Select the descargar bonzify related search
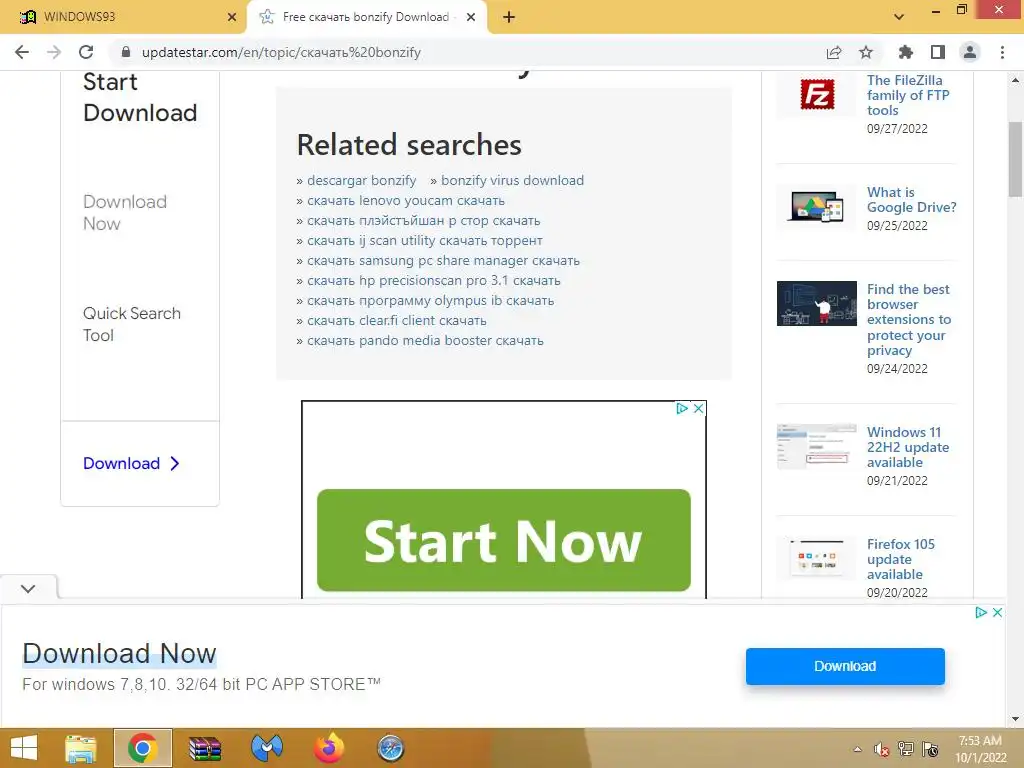1024x768 pixels. pyautogui.click(x=361, y=180)
